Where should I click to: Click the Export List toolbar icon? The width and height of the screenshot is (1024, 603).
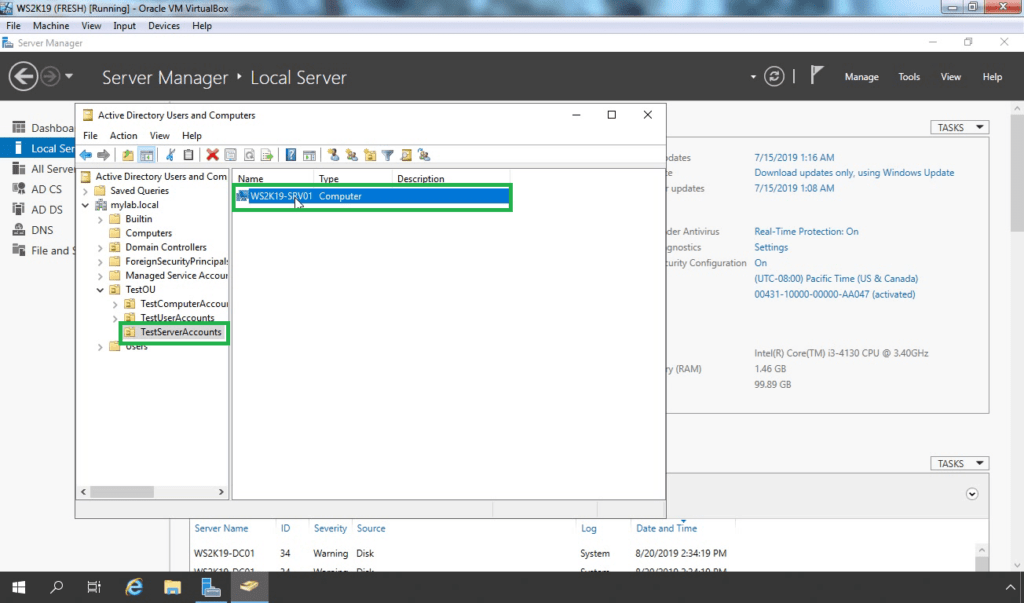click(267, 154)
